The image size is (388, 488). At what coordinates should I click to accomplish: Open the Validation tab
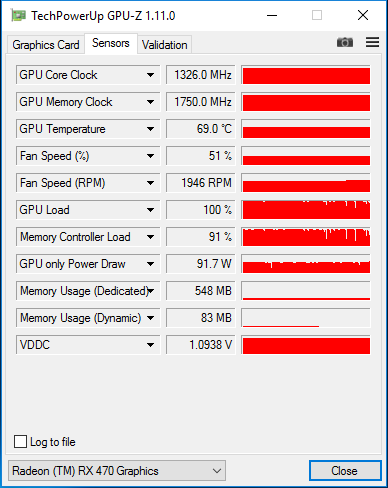tap(165, 45)
